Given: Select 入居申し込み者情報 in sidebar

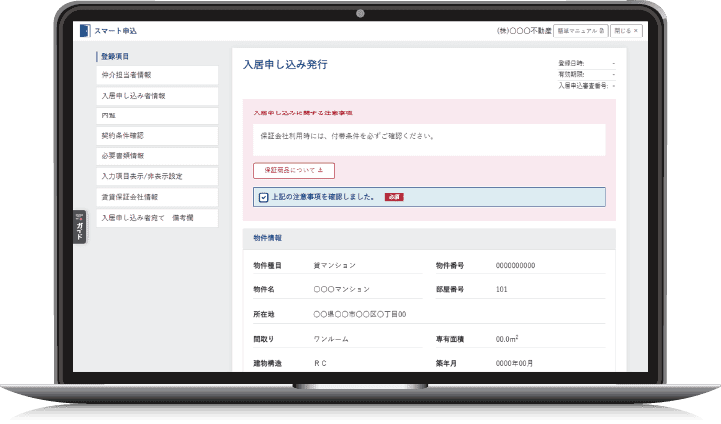Looking at the screenshot, I should (156, 96).
